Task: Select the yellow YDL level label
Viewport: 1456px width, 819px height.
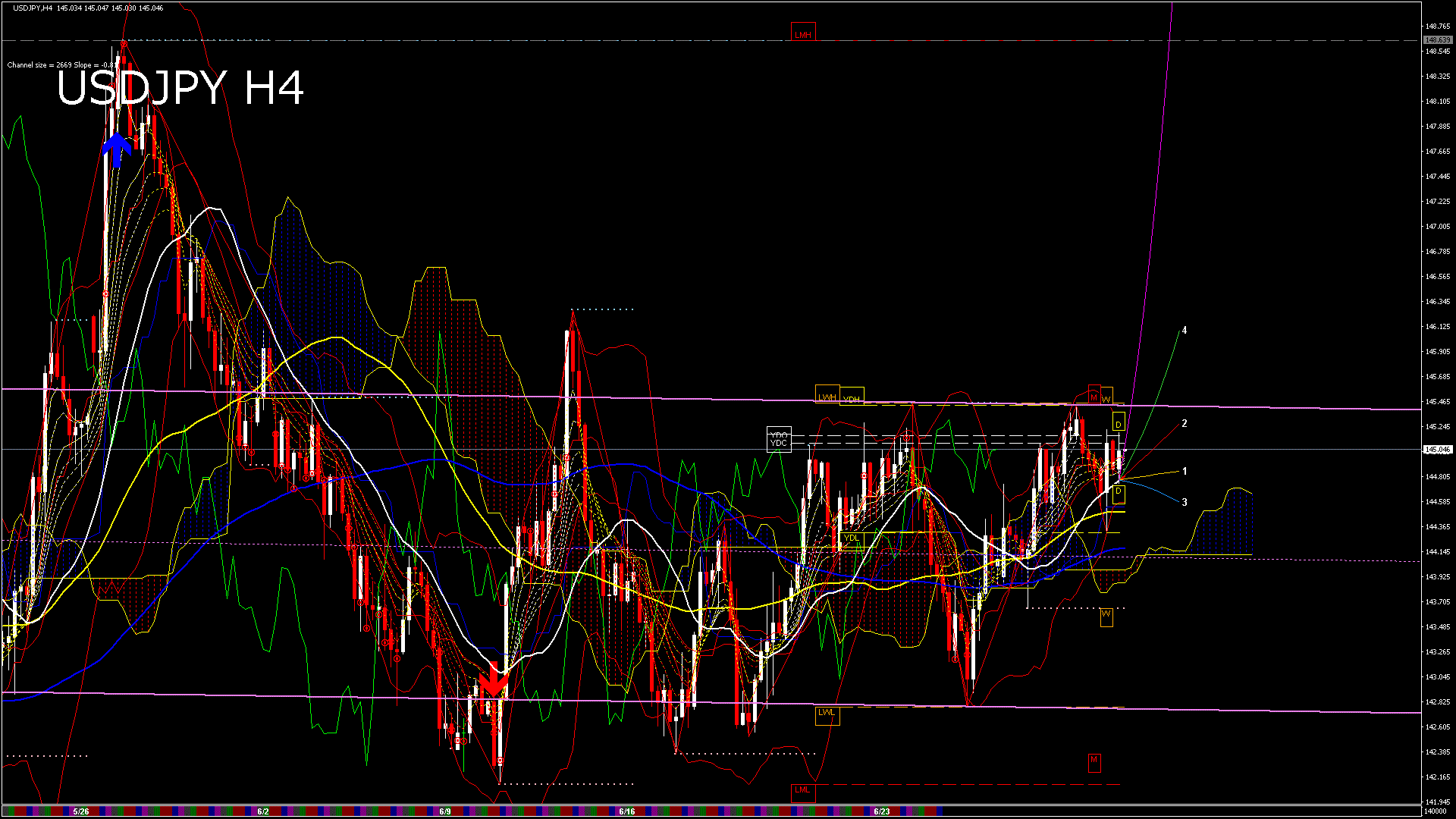Action: [x=852, y=538]
